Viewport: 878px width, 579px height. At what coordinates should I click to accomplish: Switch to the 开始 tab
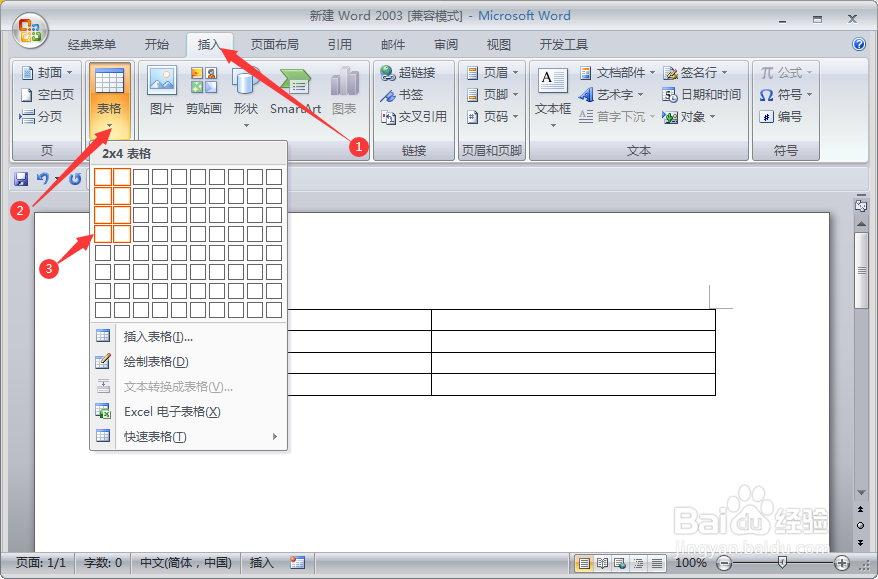coord(157,45)
